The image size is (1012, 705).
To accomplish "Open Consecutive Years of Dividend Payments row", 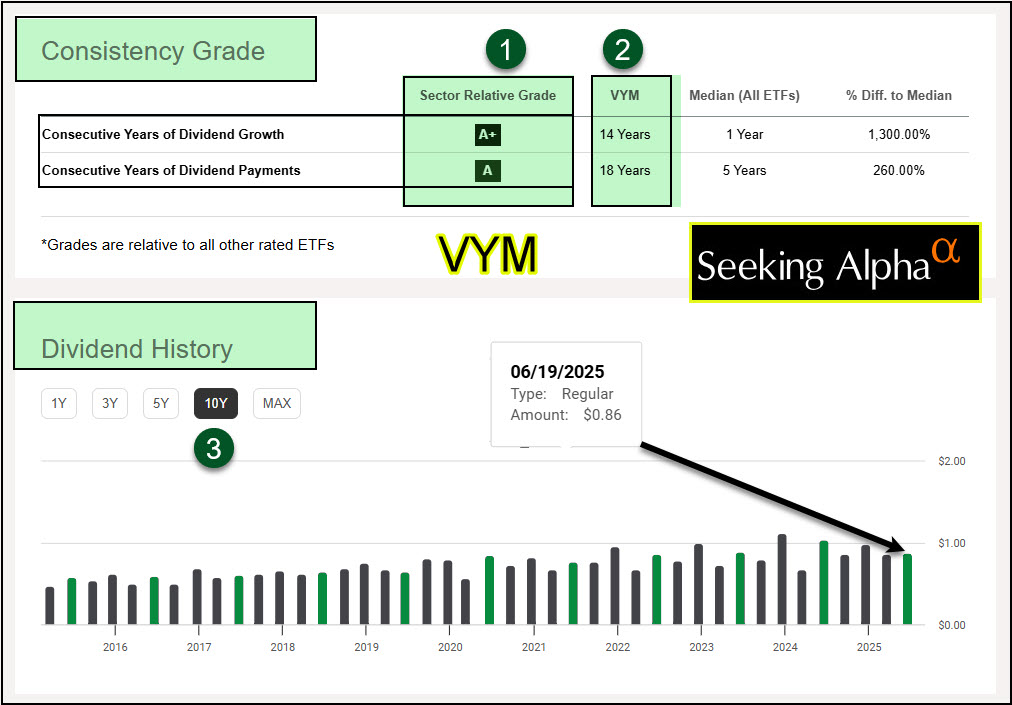I will [171, 171].
